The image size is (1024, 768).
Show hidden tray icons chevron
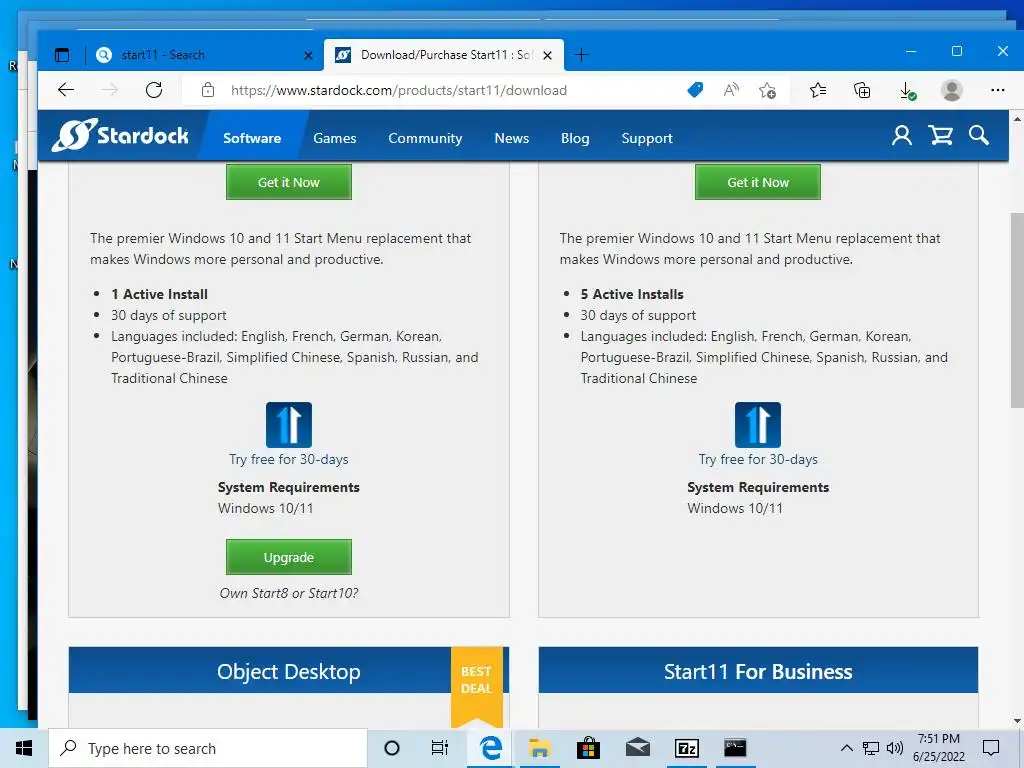click(x=846, y=748)
